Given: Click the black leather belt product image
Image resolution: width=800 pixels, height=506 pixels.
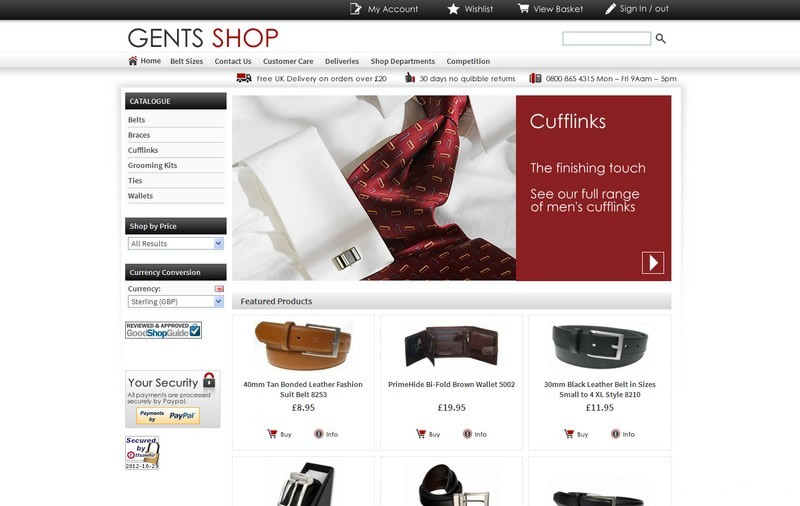Looking at the screenshot, I should [x=599, y=346].
